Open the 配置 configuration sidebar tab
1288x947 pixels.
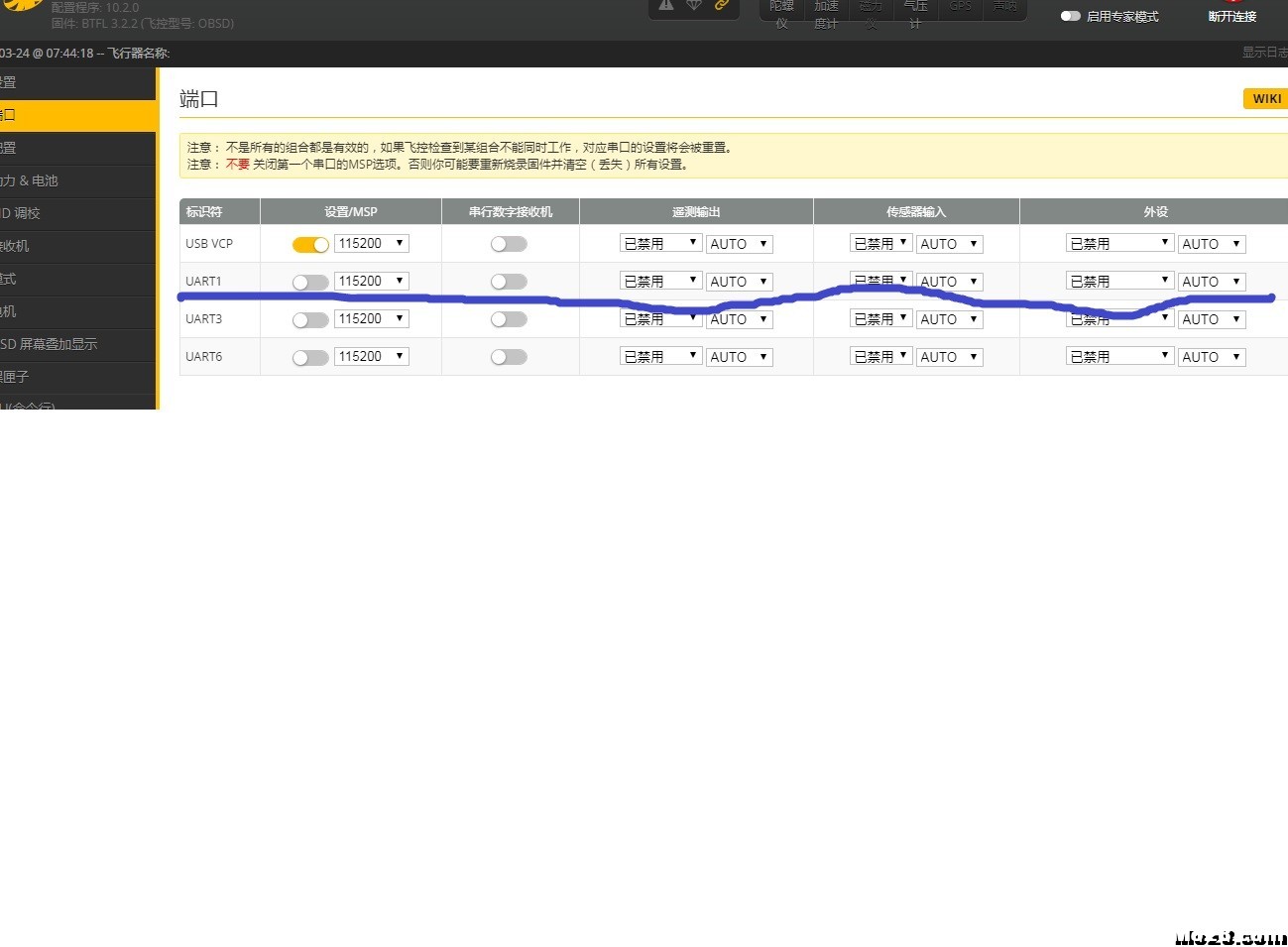77,148
